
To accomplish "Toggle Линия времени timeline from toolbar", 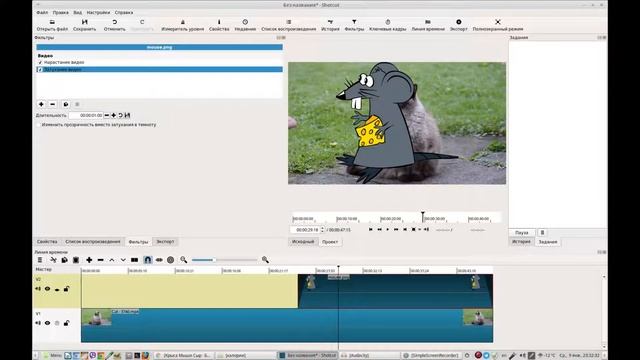I will point(428,25).
